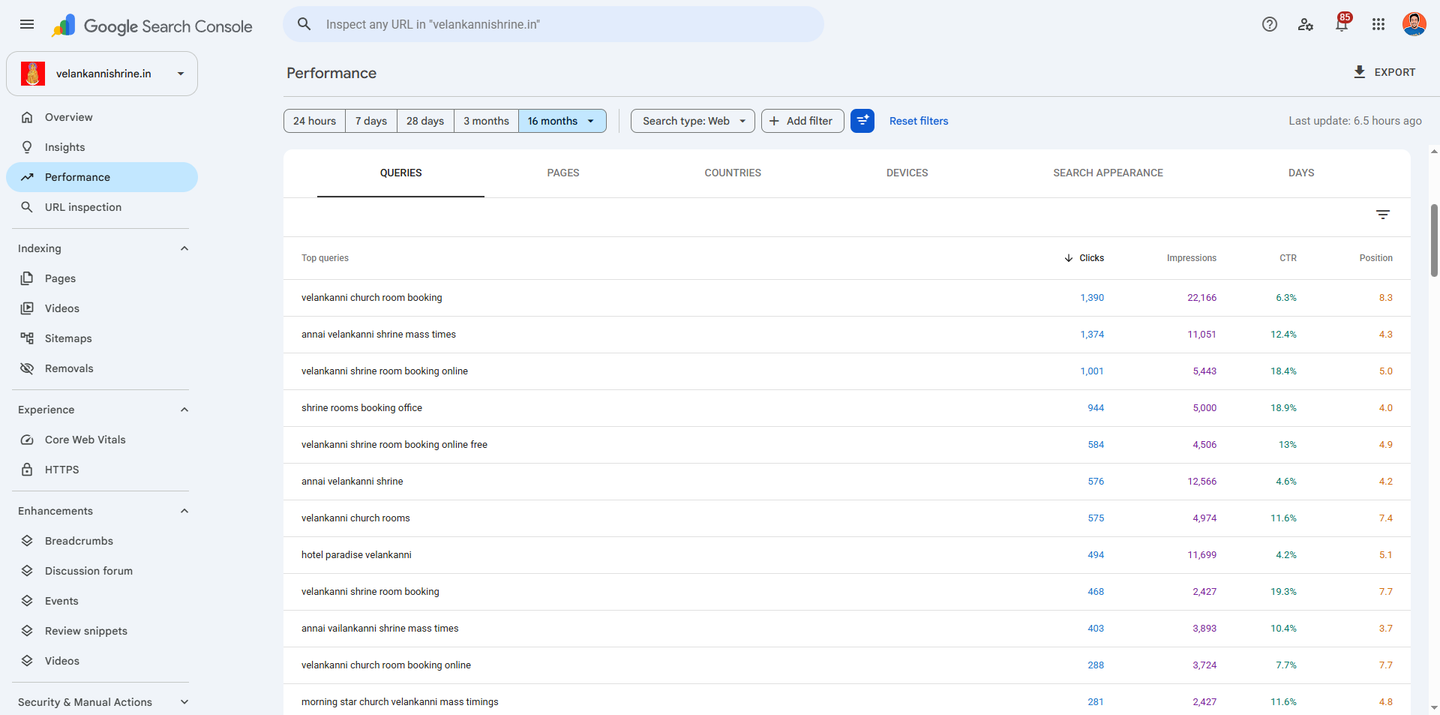Viewport: 1440px width, 715px height.
Task: Sort by CTR column header
Action: (x=1288, y=258)
